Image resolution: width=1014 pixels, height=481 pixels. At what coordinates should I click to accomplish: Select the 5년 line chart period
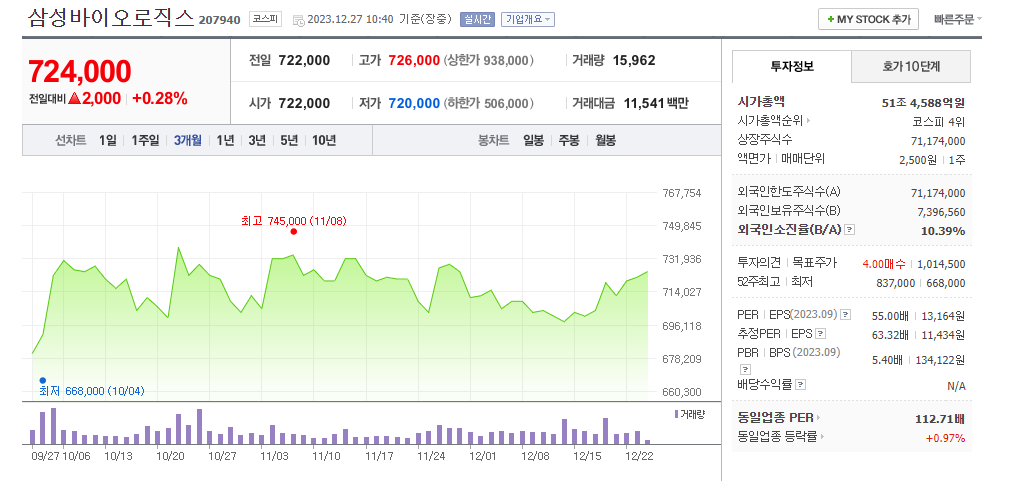289,140
